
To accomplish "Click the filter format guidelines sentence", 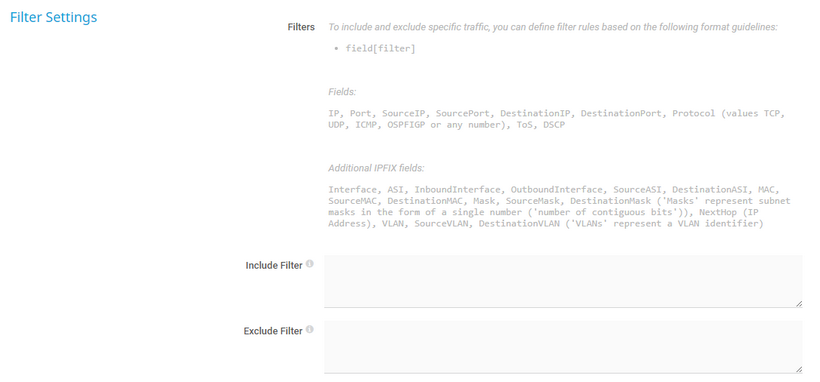I will click(x=553, y=27).
